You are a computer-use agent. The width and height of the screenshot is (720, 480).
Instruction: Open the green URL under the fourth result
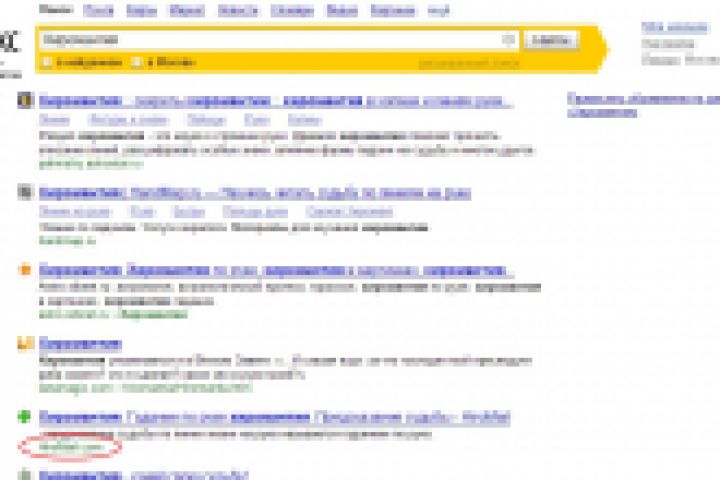point(146,389)
